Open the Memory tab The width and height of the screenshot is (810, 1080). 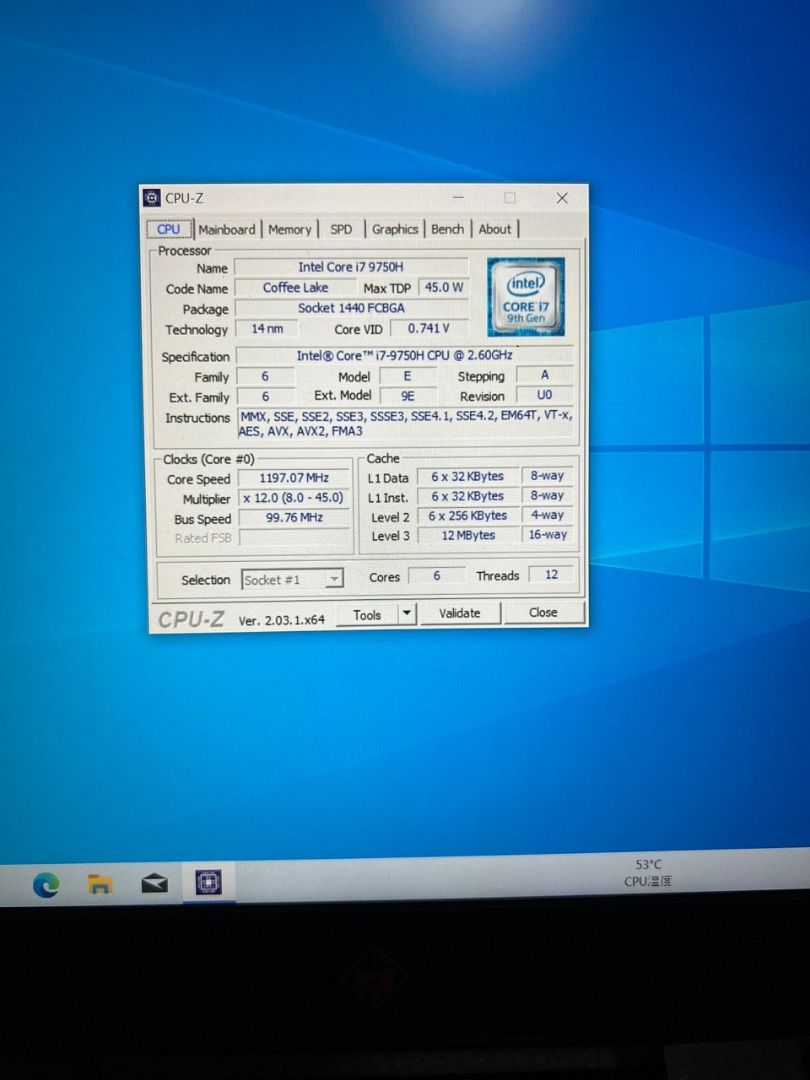pos(289,229)
